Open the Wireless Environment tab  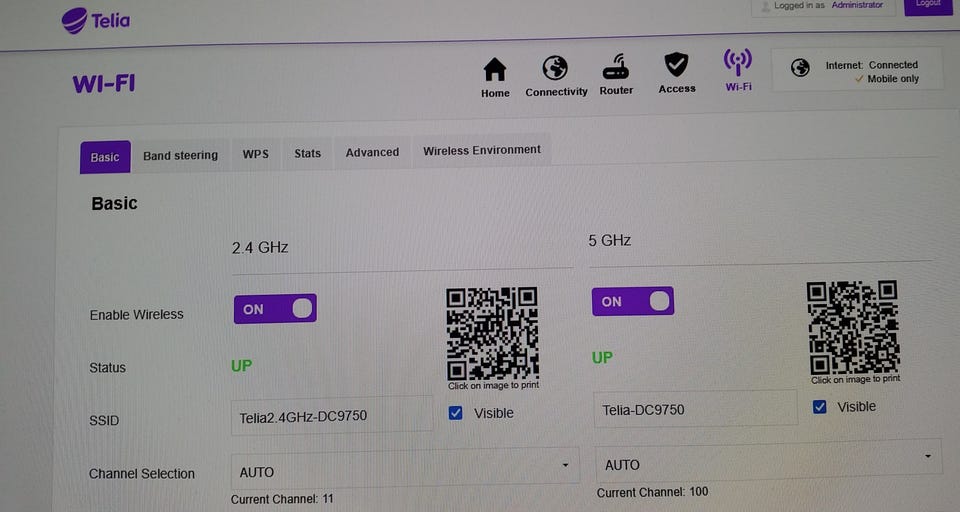click(x=481, y=150)
